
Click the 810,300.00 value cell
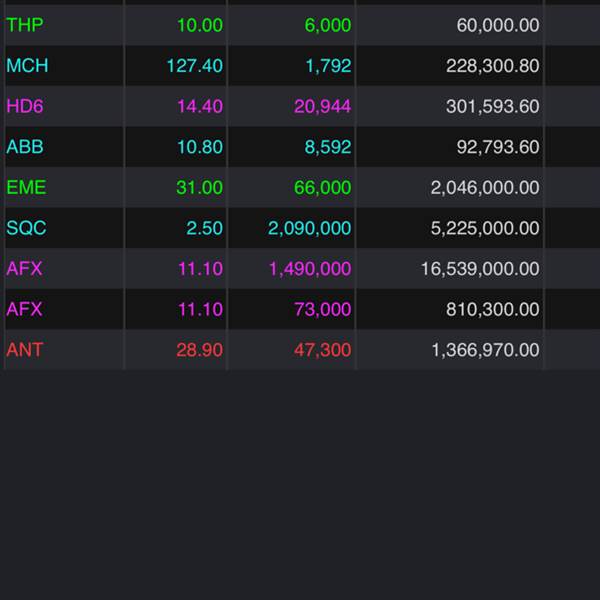click(x=492, y=310)
